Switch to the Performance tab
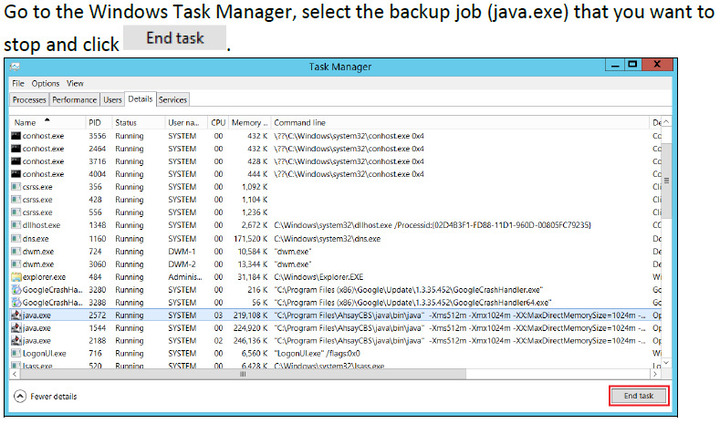The image size is (720, 424). 74,100
